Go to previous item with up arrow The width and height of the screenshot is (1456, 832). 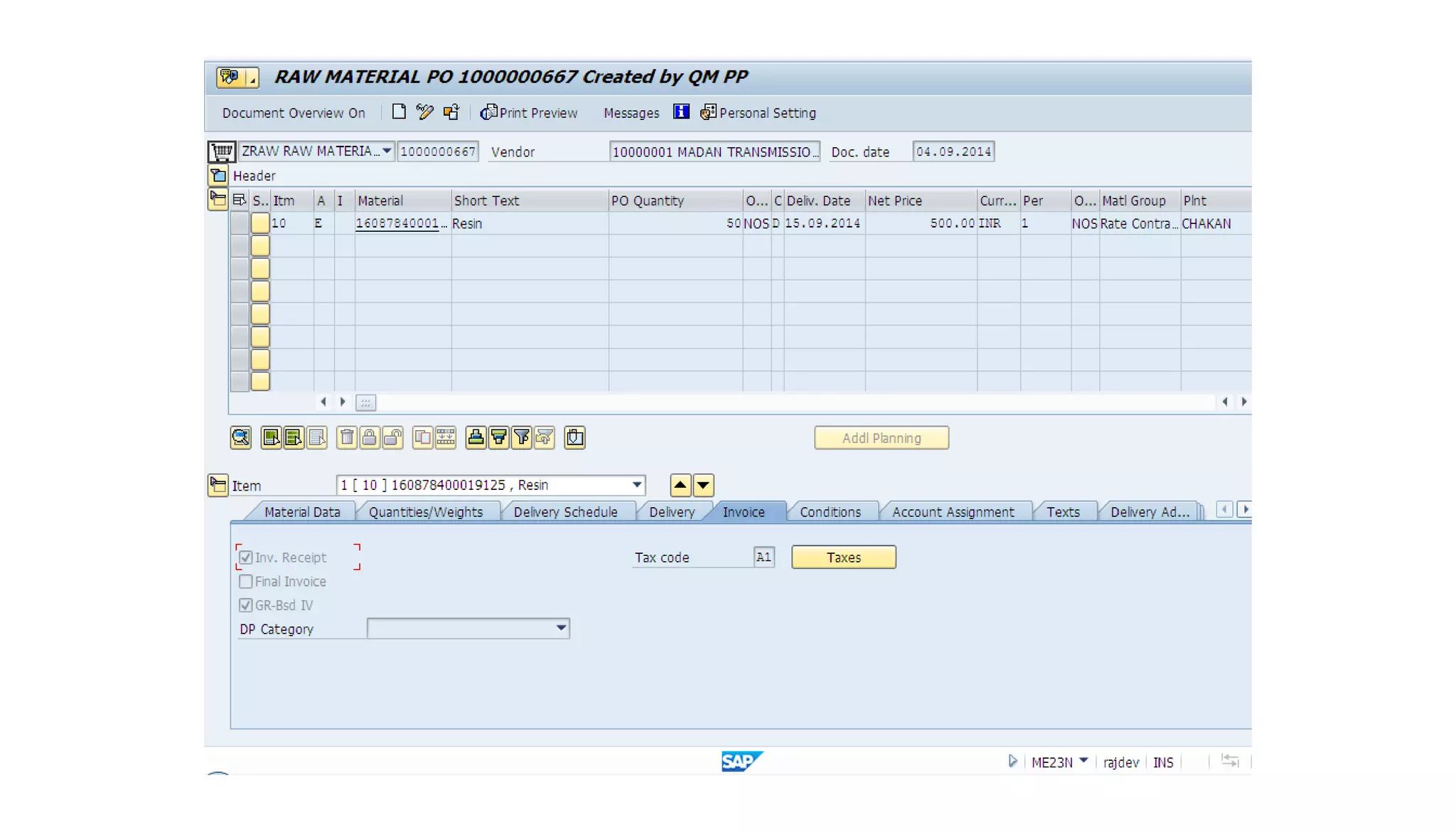coord(680,485)
